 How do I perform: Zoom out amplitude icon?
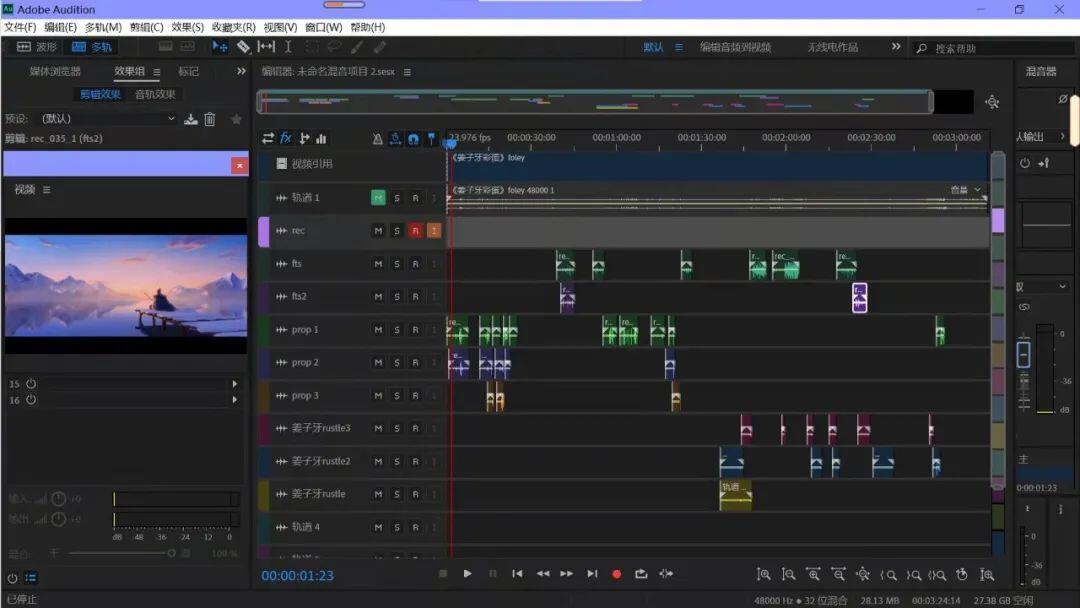tap(788, 574)
